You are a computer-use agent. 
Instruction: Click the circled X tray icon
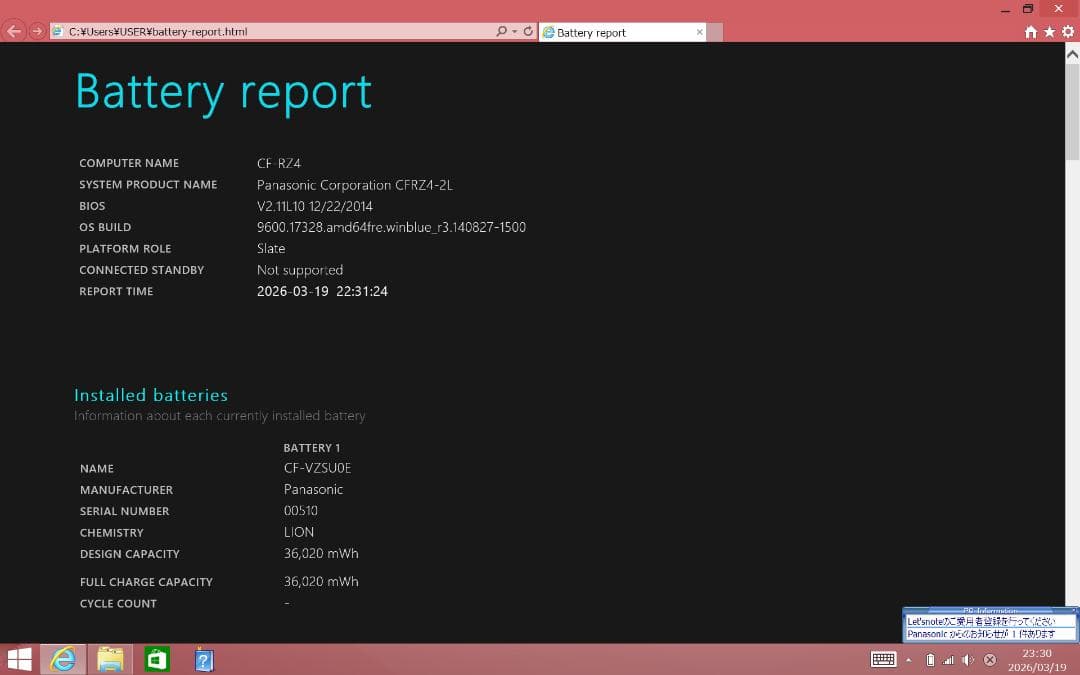990,660
